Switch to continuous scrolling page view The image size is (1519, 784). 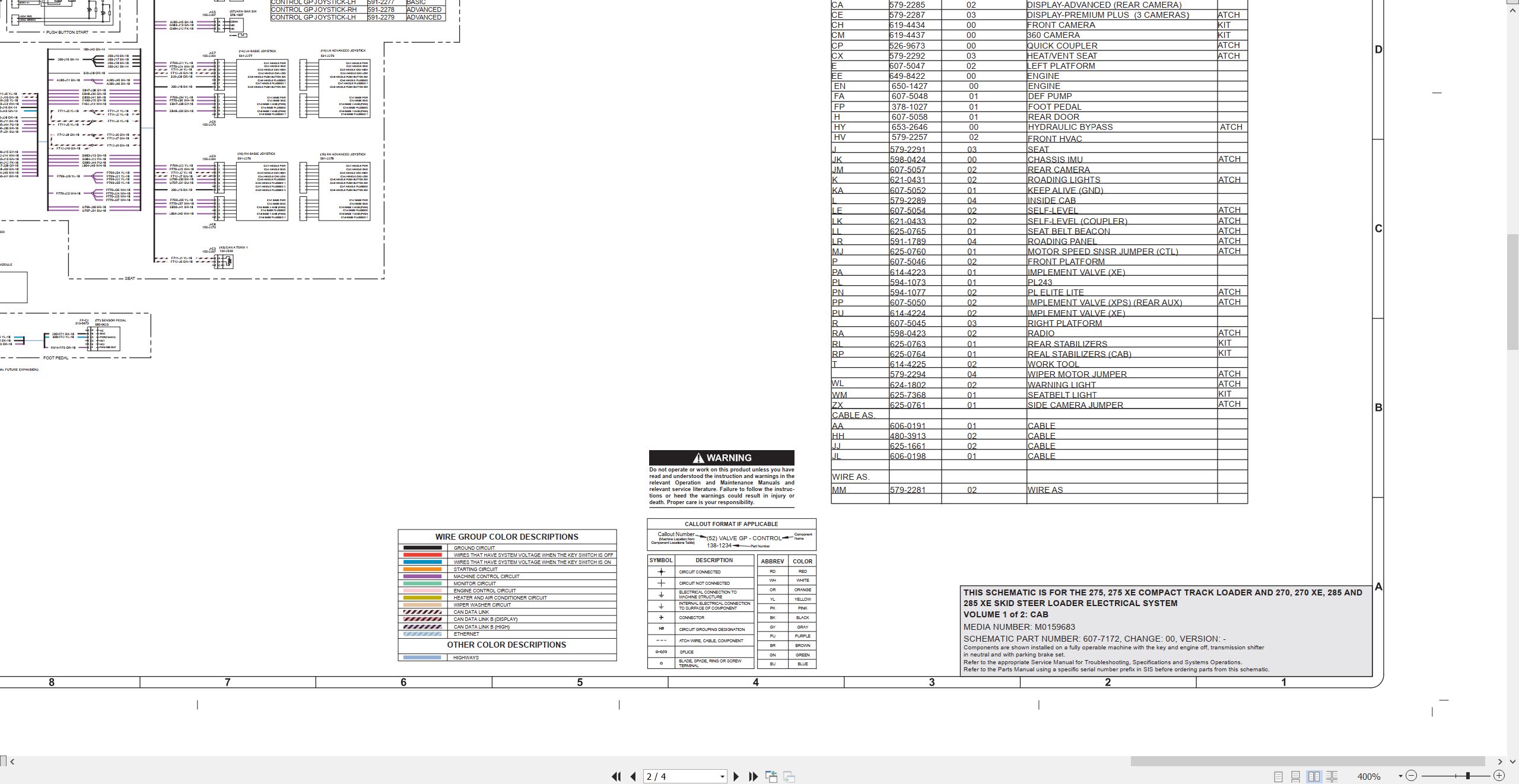(x=1296, y=776)
